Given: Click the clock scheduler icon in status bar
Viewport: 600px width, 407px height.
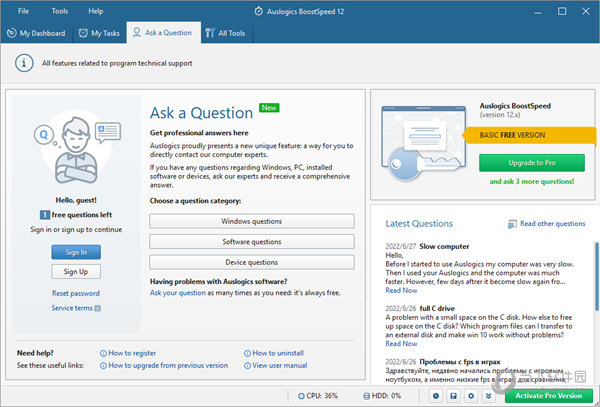Looking at the screenshot, I should pos(436,396).
